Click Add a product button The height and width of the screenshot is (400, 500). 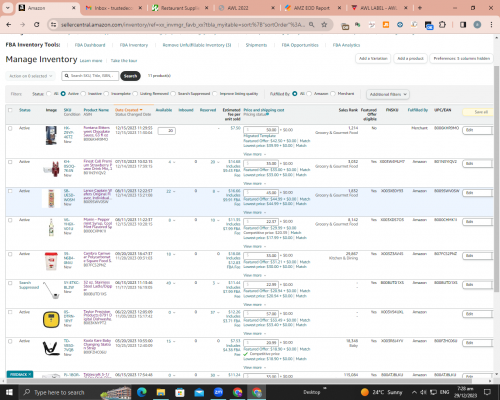point(410,58)
